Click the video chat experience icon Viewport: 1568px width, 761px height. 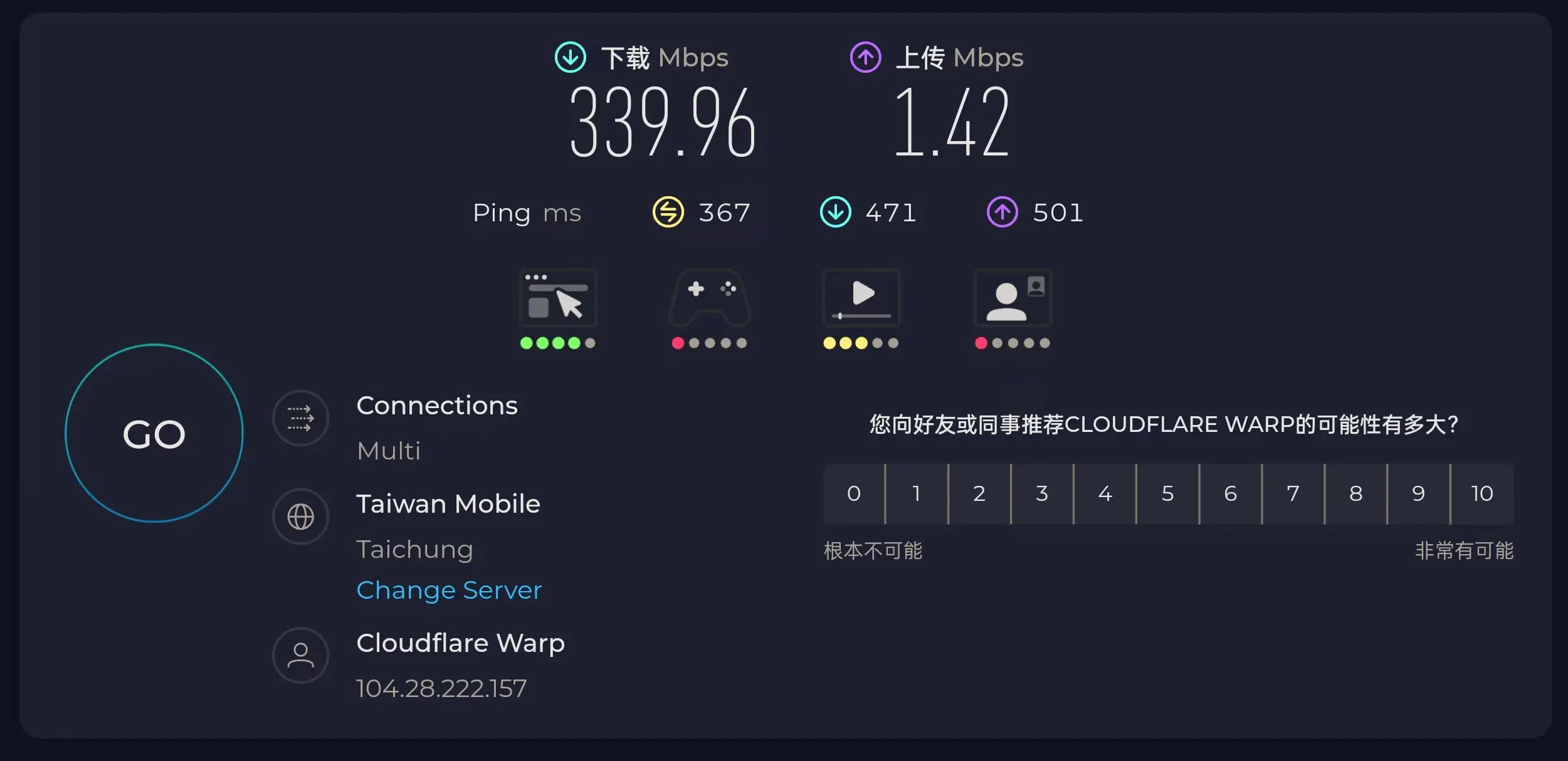pos(1013,298)
